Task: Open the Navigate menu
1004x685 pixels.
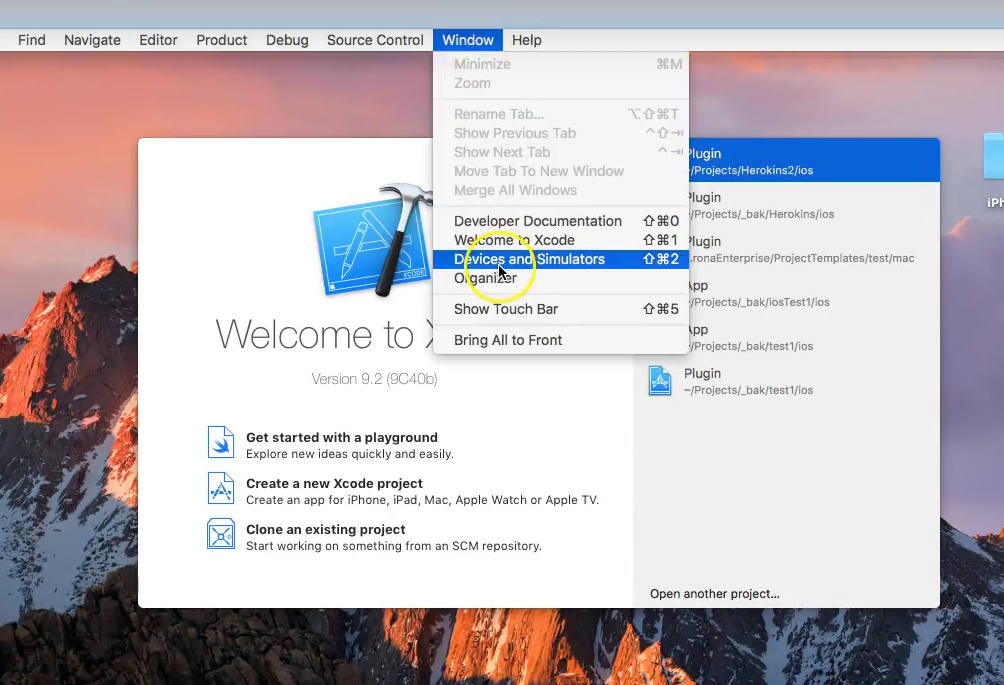Action: pyautogui.click(x=92, y=40)
